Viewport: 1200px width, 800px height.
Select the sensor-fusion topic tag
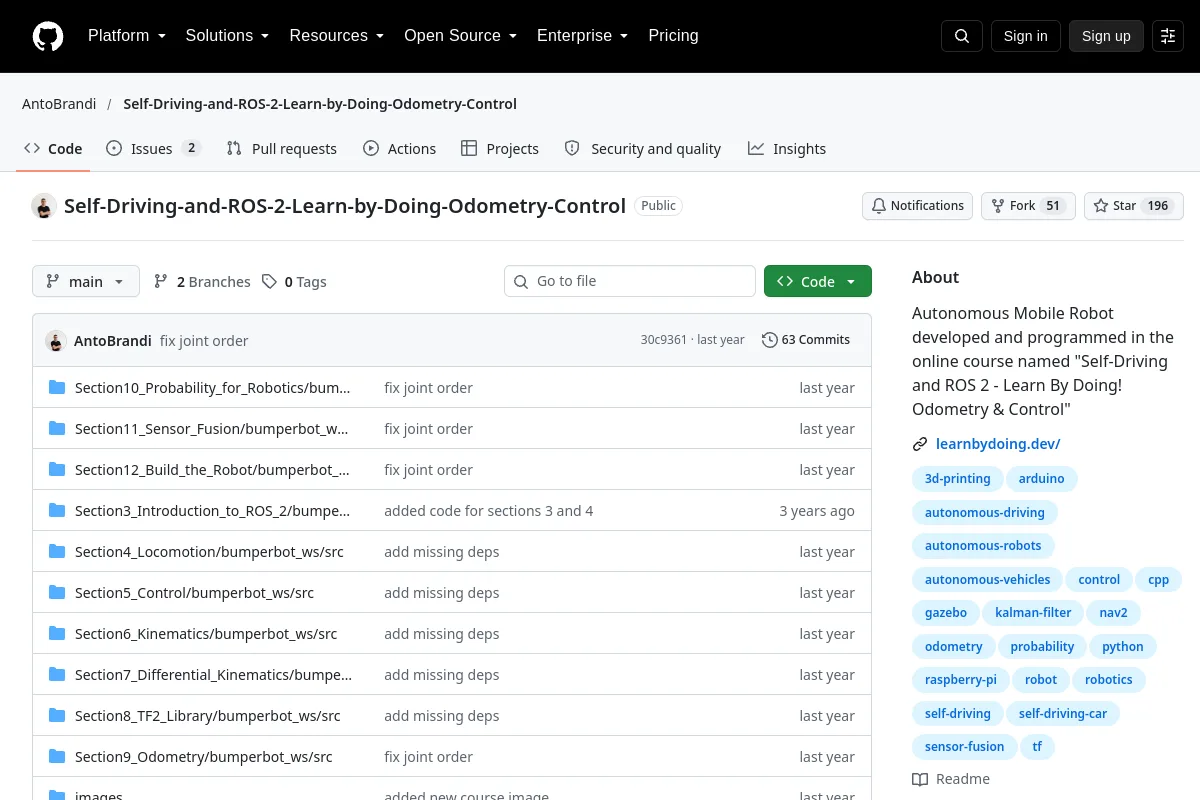pyautogui.click(x=964, y=747)
